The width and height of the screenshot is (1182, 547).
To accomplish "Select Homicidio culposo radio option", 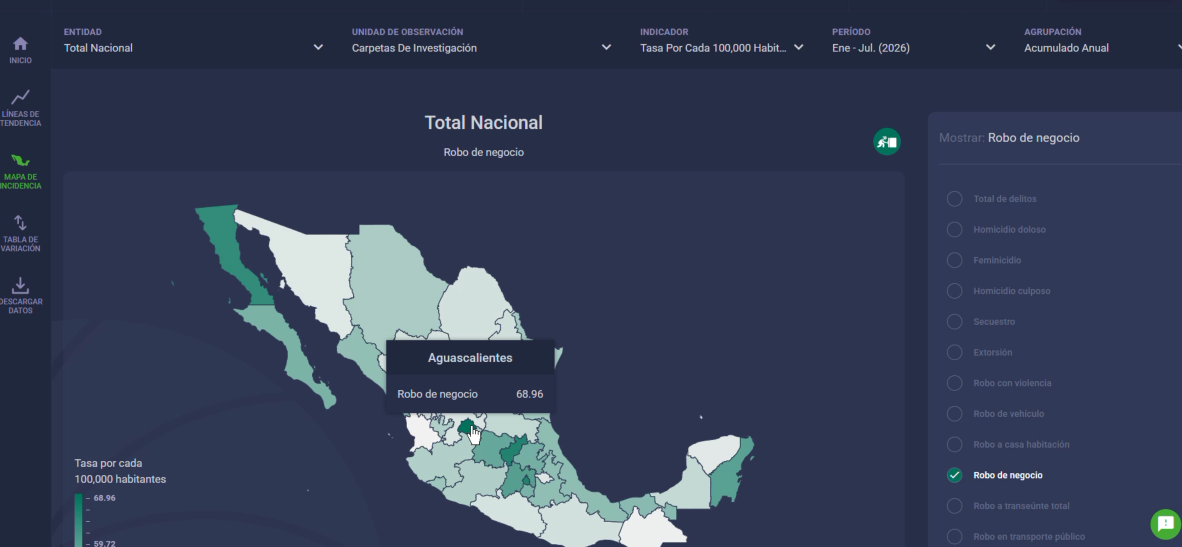I will pyautogui.click(x=954, y=291).
